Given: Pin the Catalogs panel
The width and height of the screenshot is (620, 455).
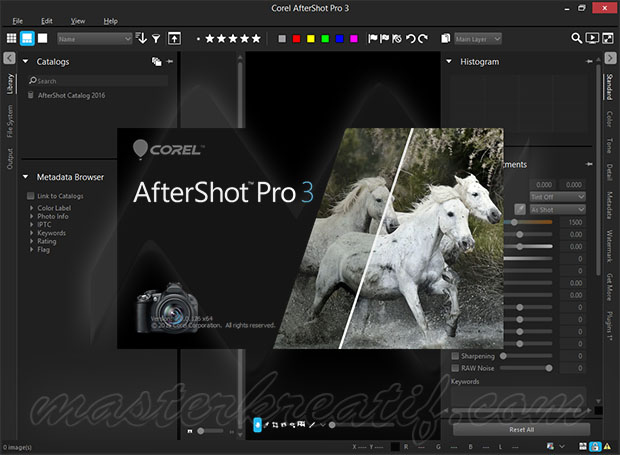Looking at the screenshot, I should [170, 61].
